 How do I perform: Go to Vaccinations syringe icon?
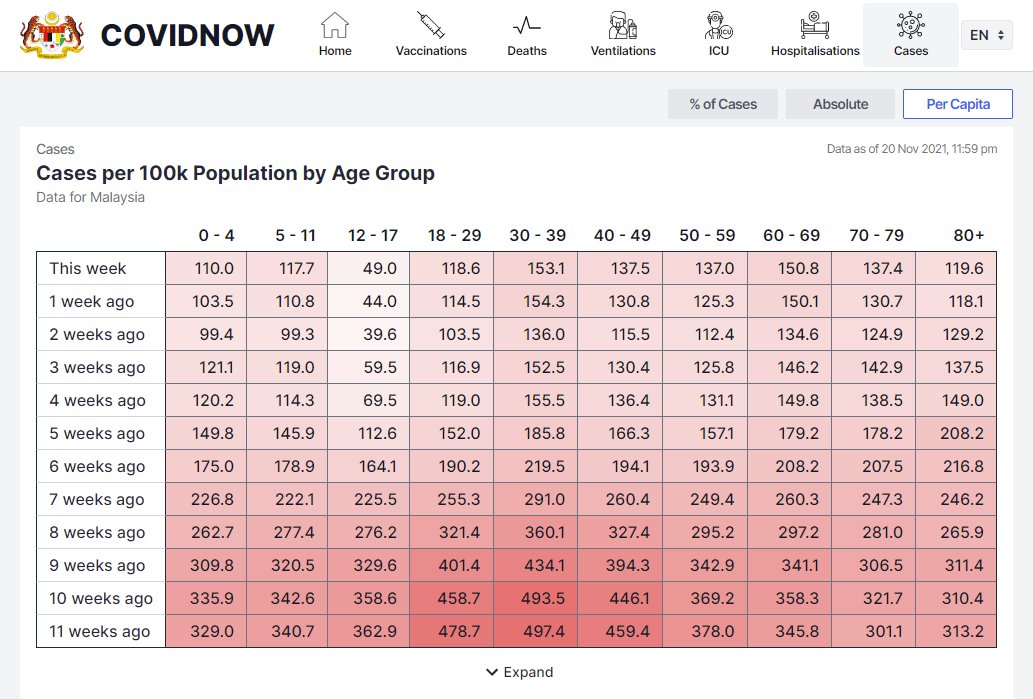pyautogui.click(x=431, y=25)
